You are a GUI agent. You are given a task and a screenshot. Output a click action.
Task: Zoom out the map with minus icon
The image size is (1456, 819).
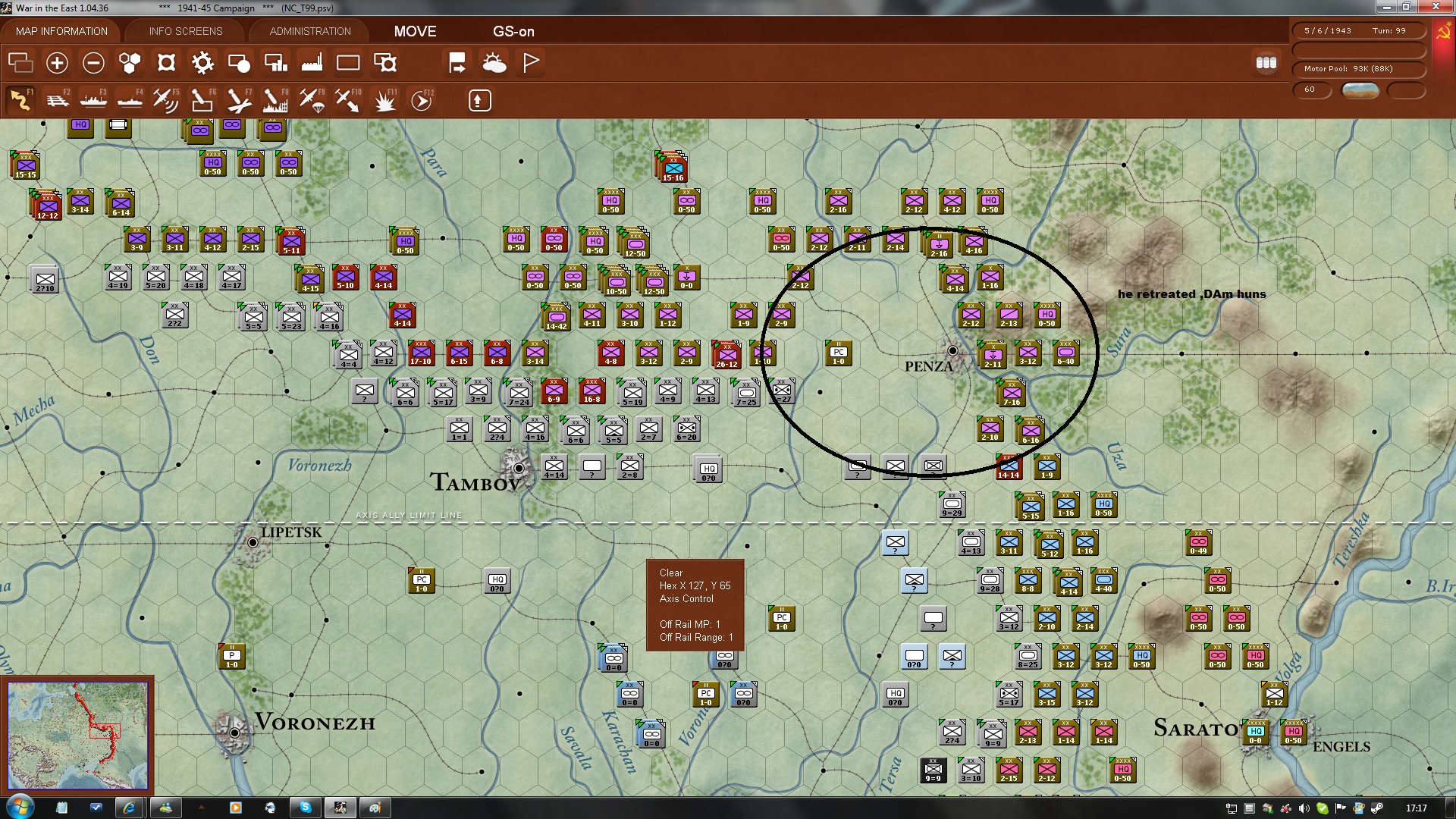[93, 63]
